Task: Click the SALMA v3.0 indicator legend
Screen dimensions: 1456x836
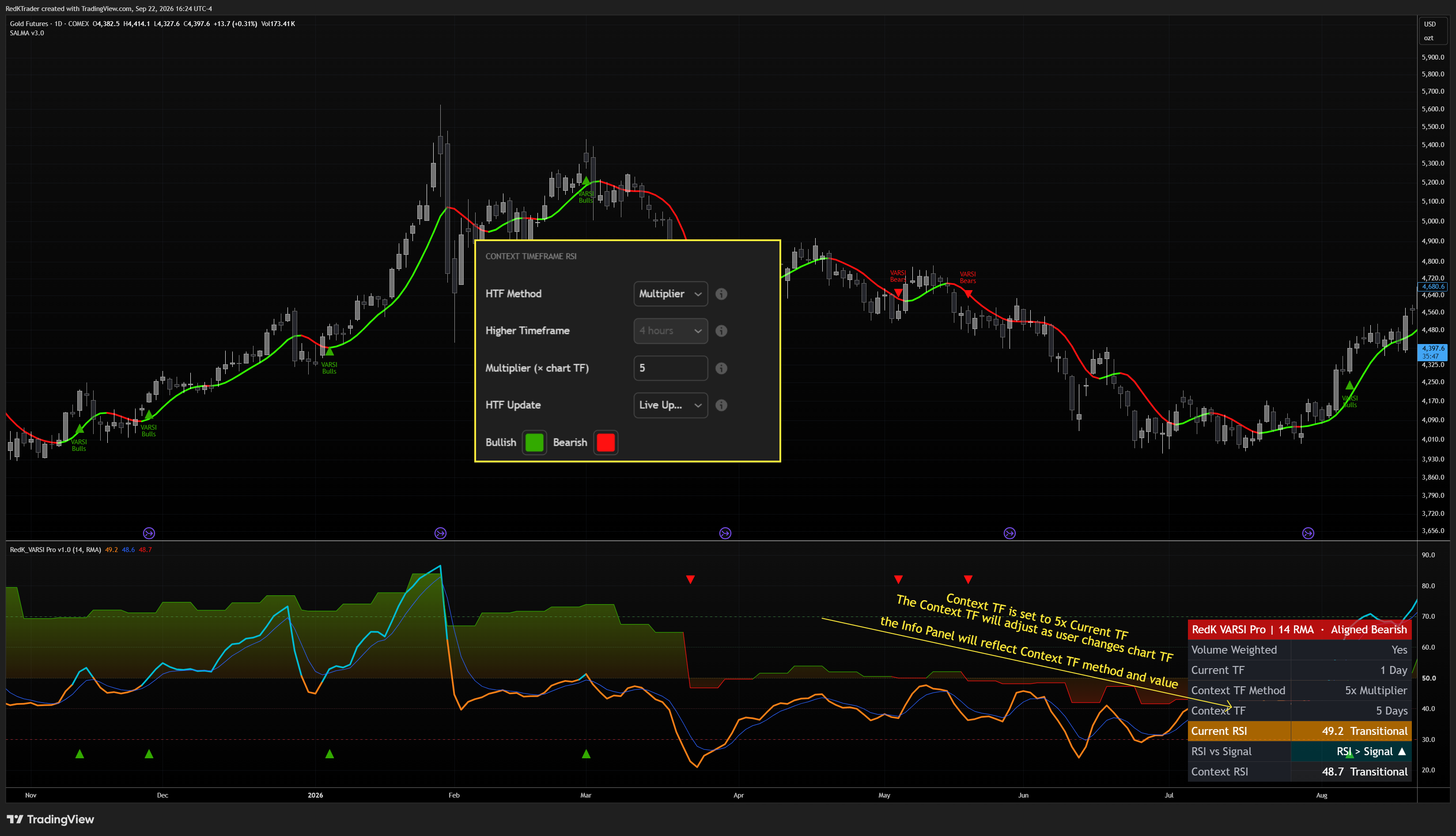Action: click(x=26, y=33)
